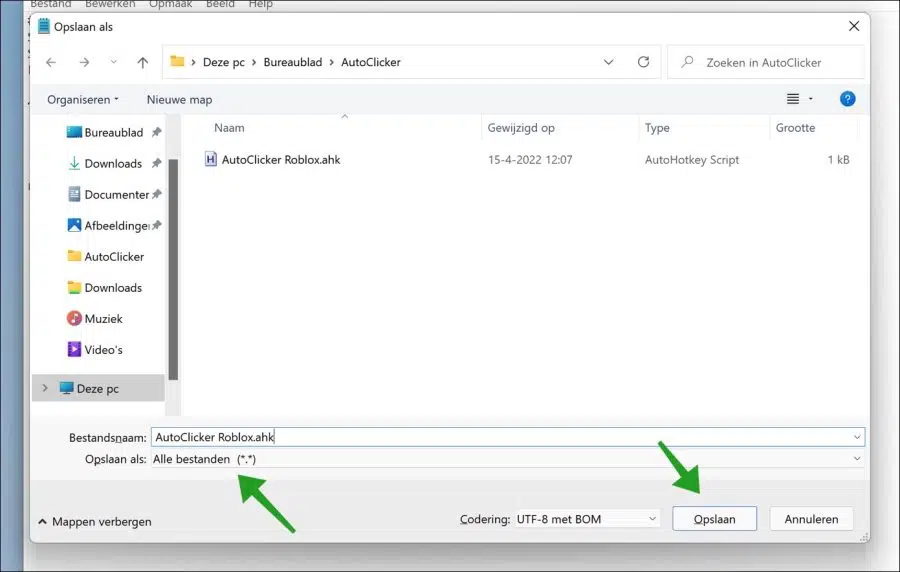This screenshot has height=572, width=900.
Task: Sort files by Naam column
Action: 229,128
